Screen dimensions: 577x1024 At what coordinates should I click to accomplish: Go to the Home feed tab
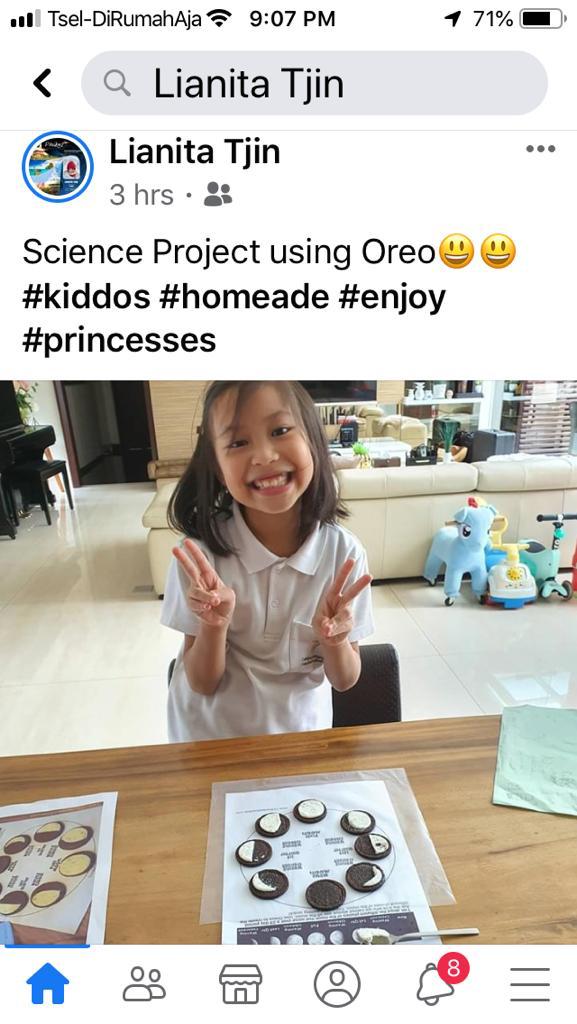click(48, 984)
